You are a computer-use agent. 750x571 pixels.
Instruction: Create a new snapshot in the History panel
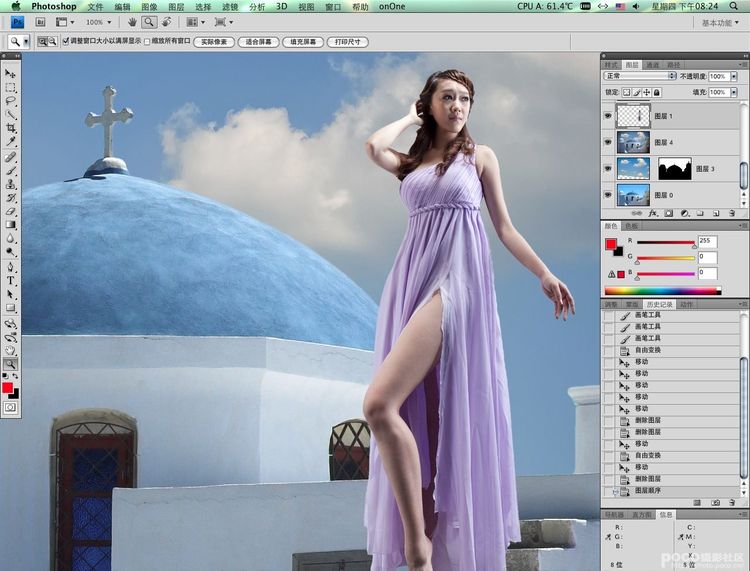[715, 503]
